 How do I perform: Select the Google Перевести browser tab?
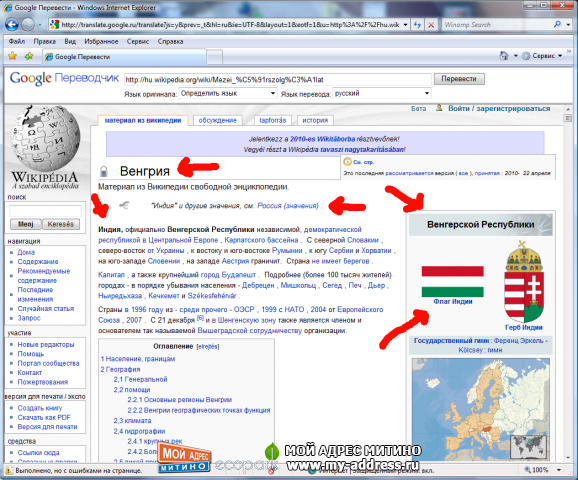(123, 57)
